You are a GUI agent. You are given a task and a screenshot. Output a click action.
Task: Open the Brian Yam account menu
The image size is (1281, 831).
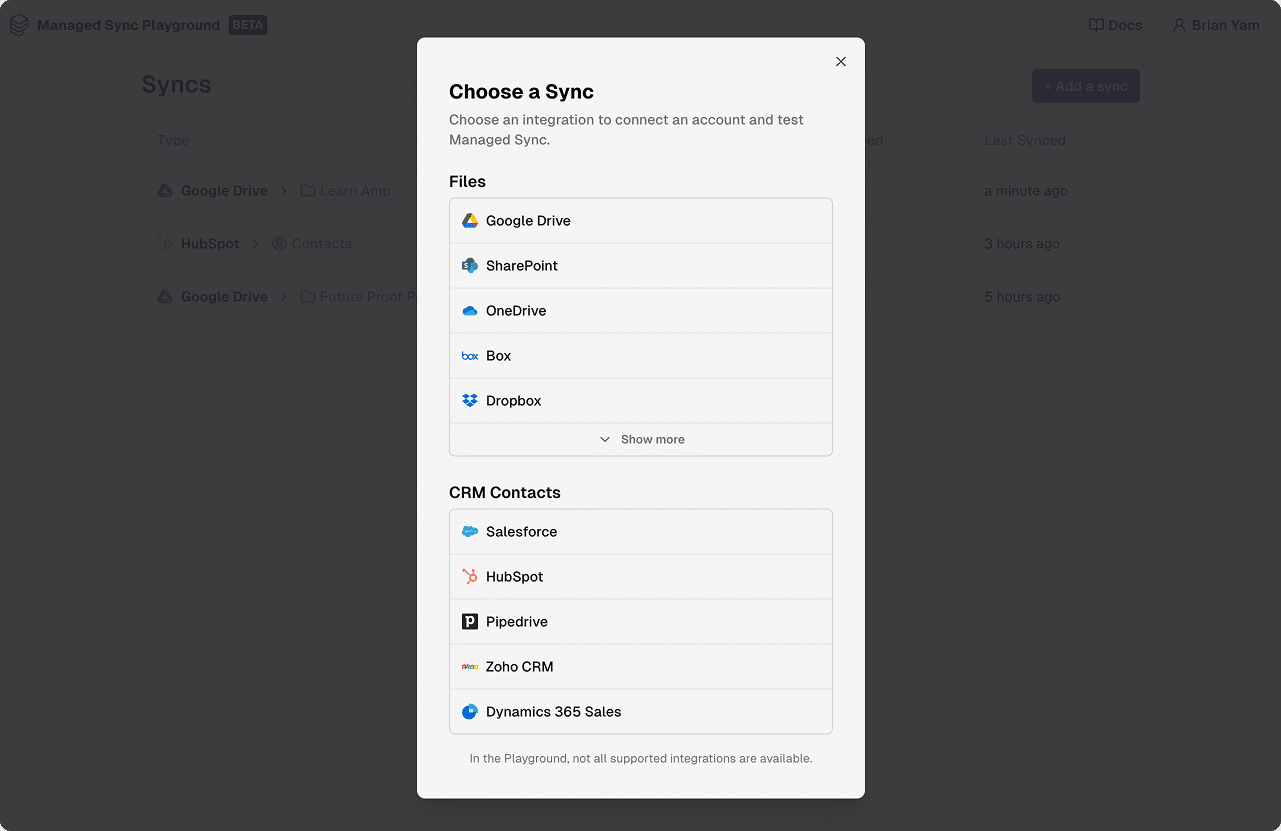pos(1216,25)
